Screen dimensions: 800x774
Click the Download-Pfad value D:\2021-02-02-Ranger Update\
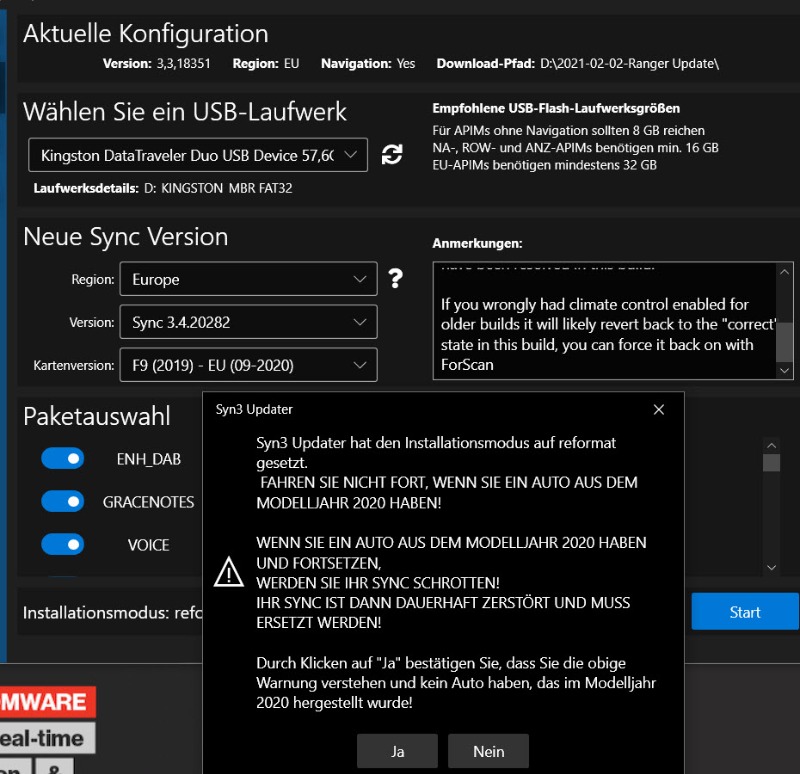[x=630, y=64]
